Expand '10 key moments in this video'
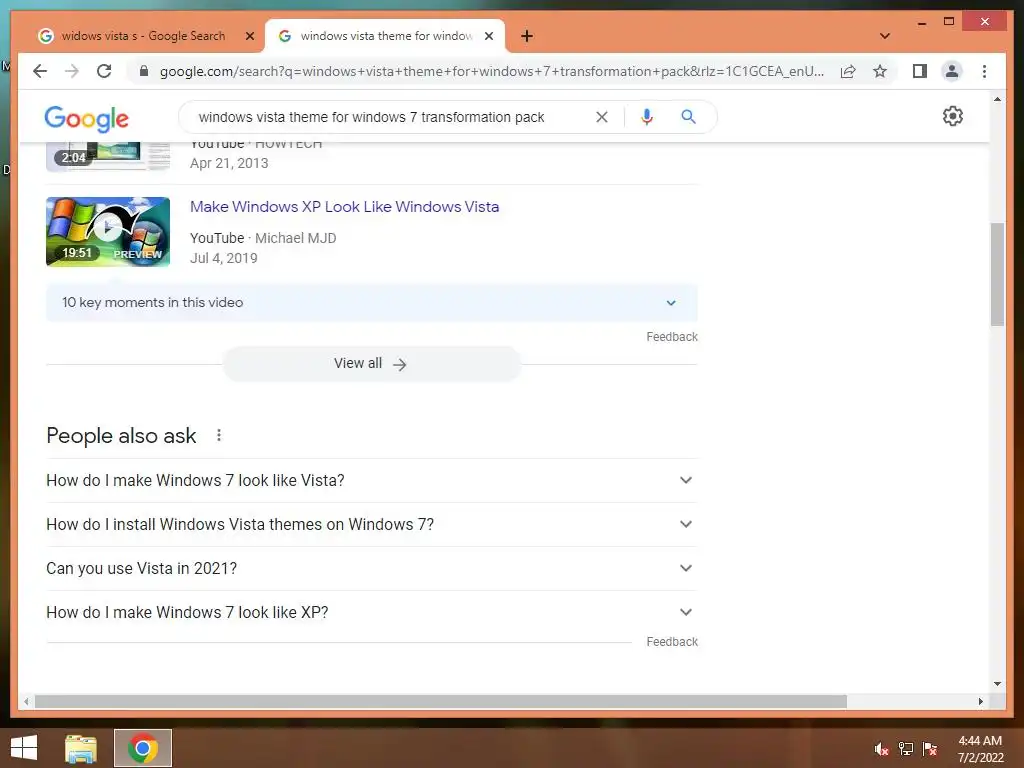 pyautogui.click(x=372, y=302)
